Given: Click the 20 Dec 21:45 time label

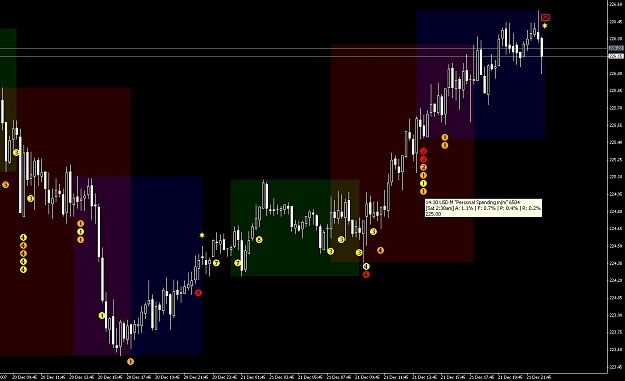Looking at the screenshot, I should point(197,377).
